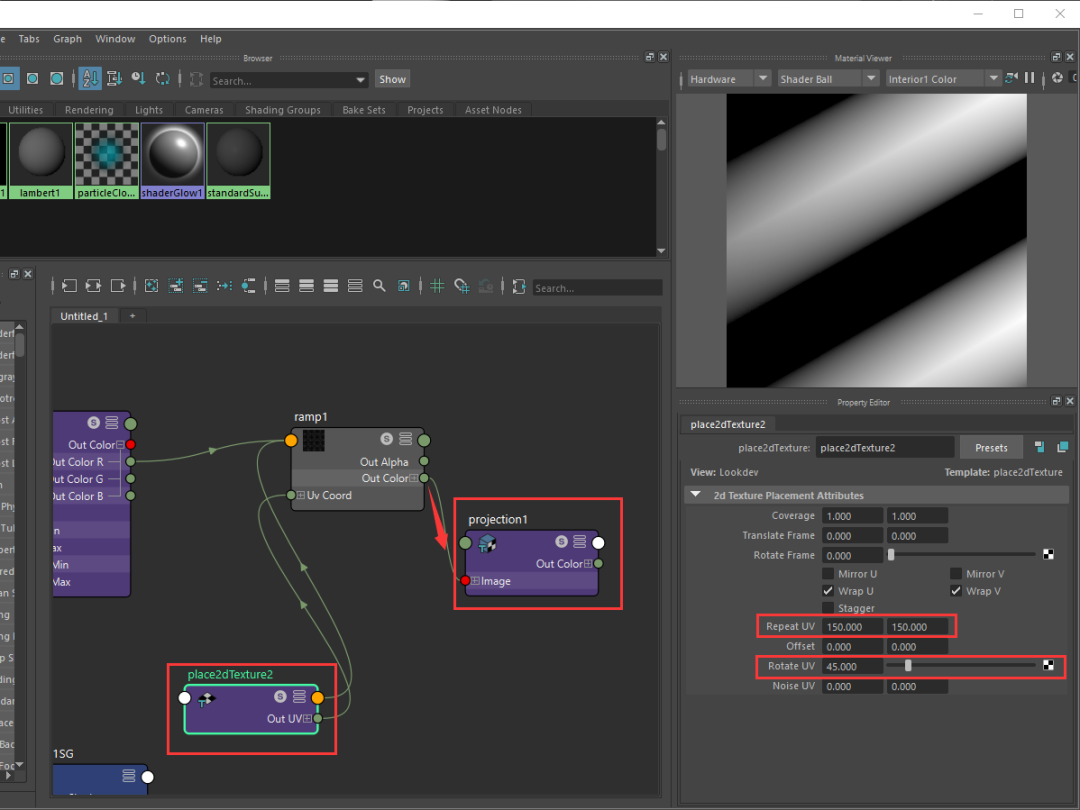Click the A-Z sort by name icon
The height and width of the screenshot is (810, 1080).
tap(90, 79)
